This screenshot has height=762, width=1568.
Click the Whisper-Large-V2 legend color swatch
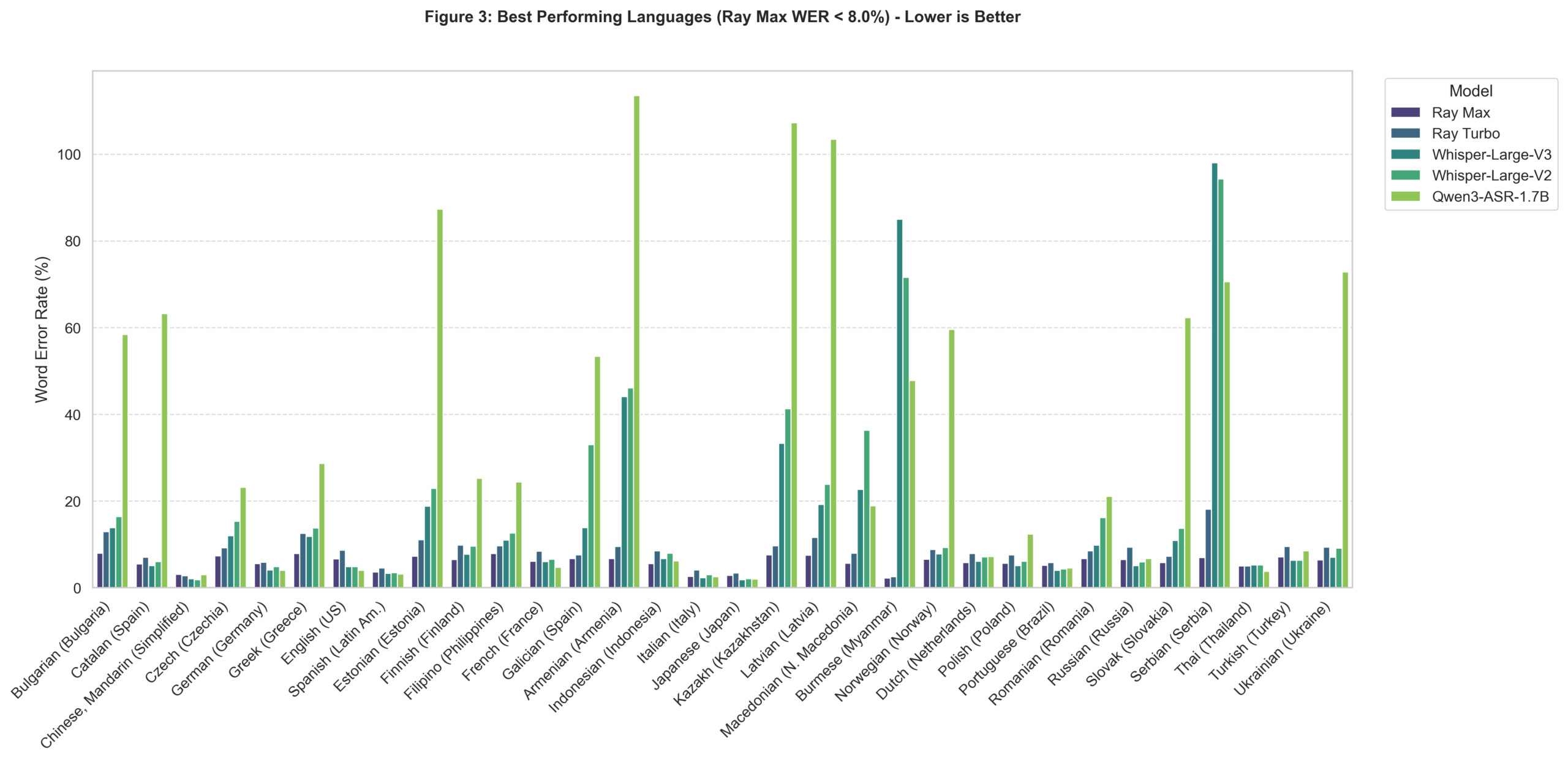(x=1404, y=175)
